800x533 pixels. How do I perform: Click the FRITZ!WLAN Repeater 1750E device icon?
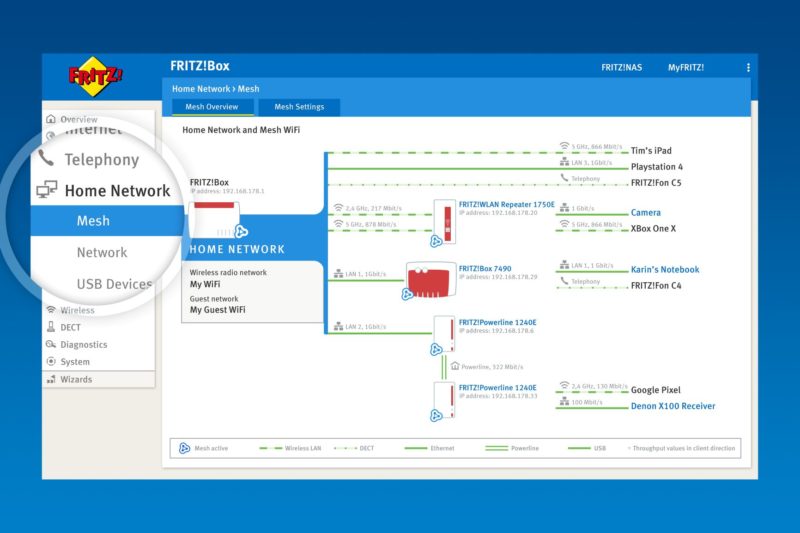[446, 222]
